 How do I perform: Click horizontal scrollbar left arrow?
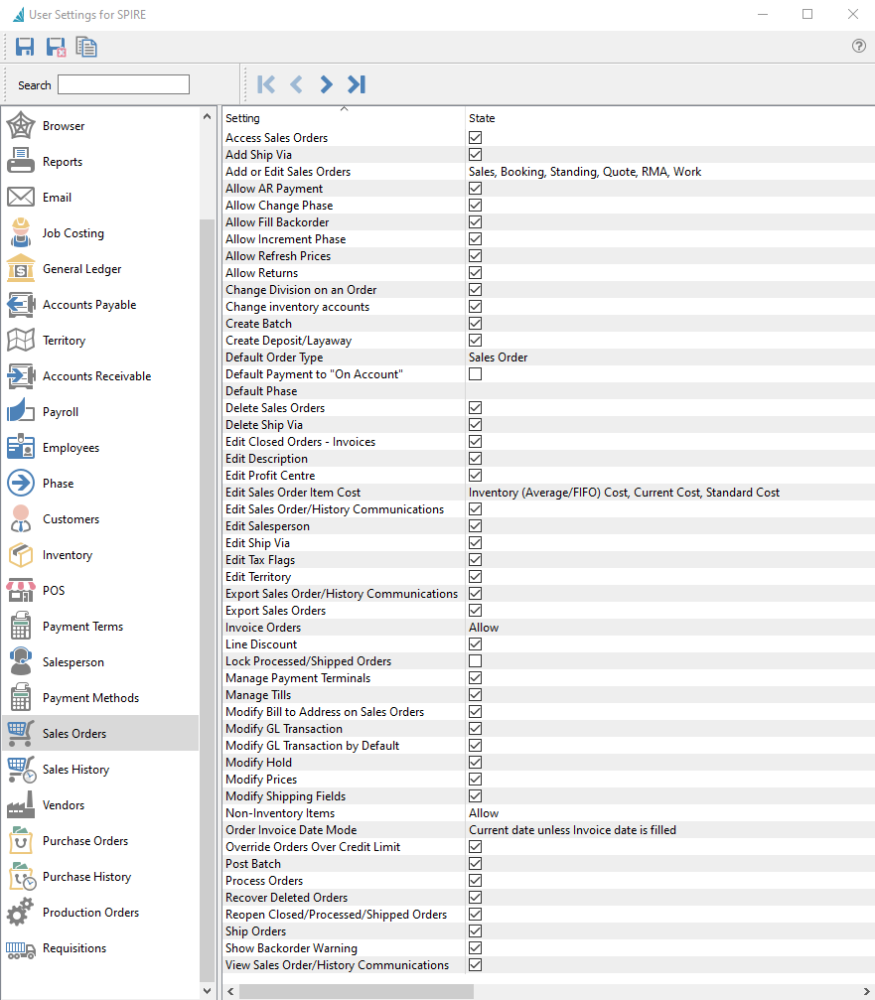pos(231,991)
